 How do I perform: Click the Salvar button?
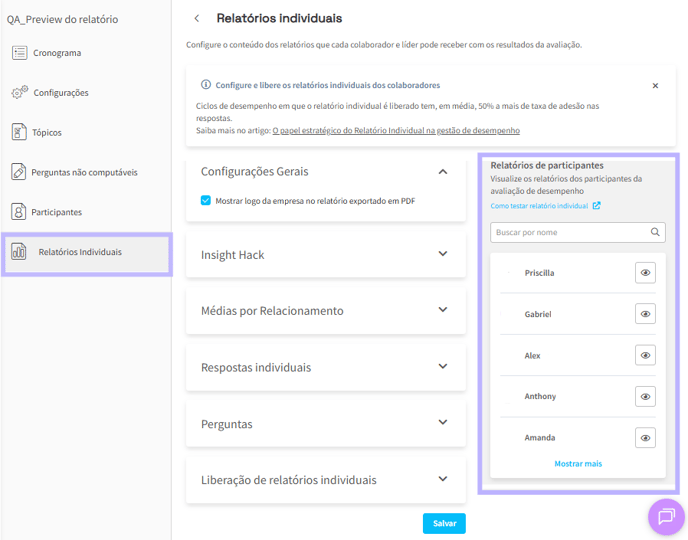444,523
